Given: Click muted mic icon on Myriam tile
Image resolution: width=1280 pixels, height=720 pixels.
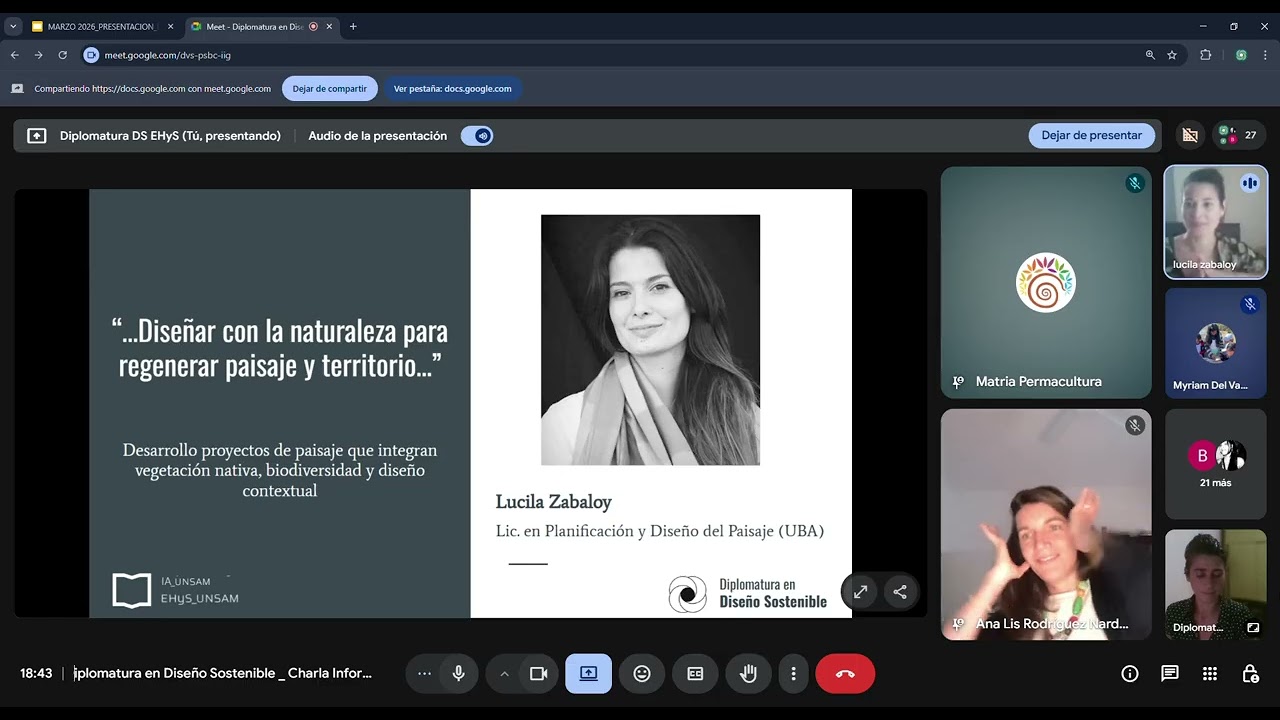Looking at the screenshot, I should click(x=1249, y=304).
